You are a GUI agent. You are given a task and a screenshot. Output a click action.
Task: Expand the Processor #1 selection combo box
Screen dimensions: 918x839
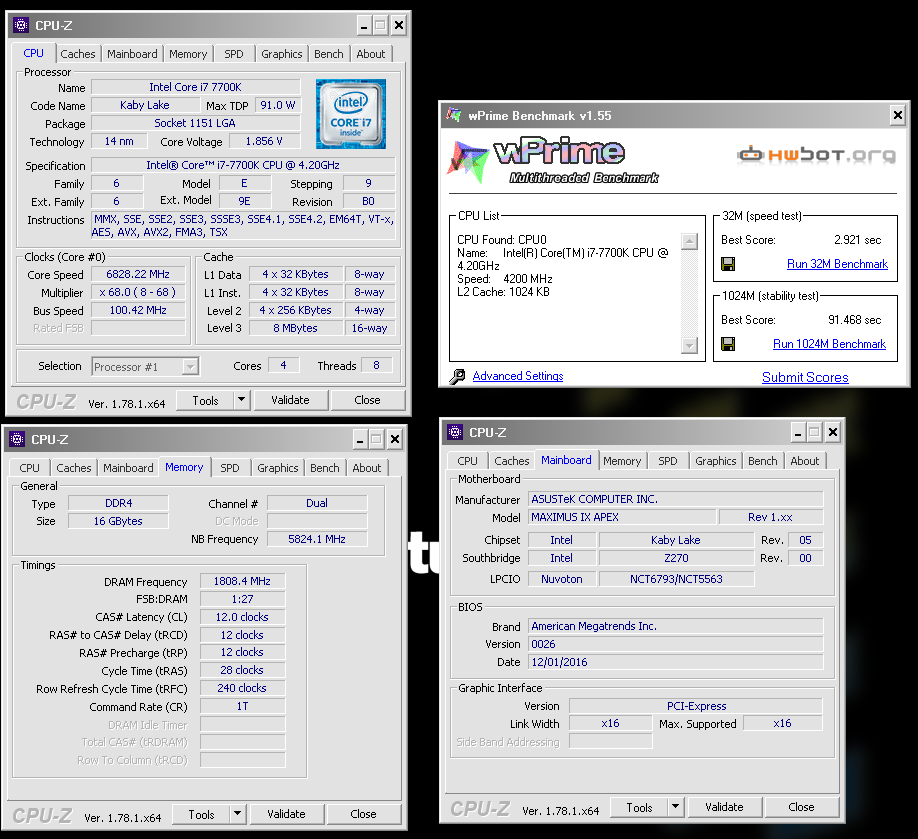tap(190, 367)
